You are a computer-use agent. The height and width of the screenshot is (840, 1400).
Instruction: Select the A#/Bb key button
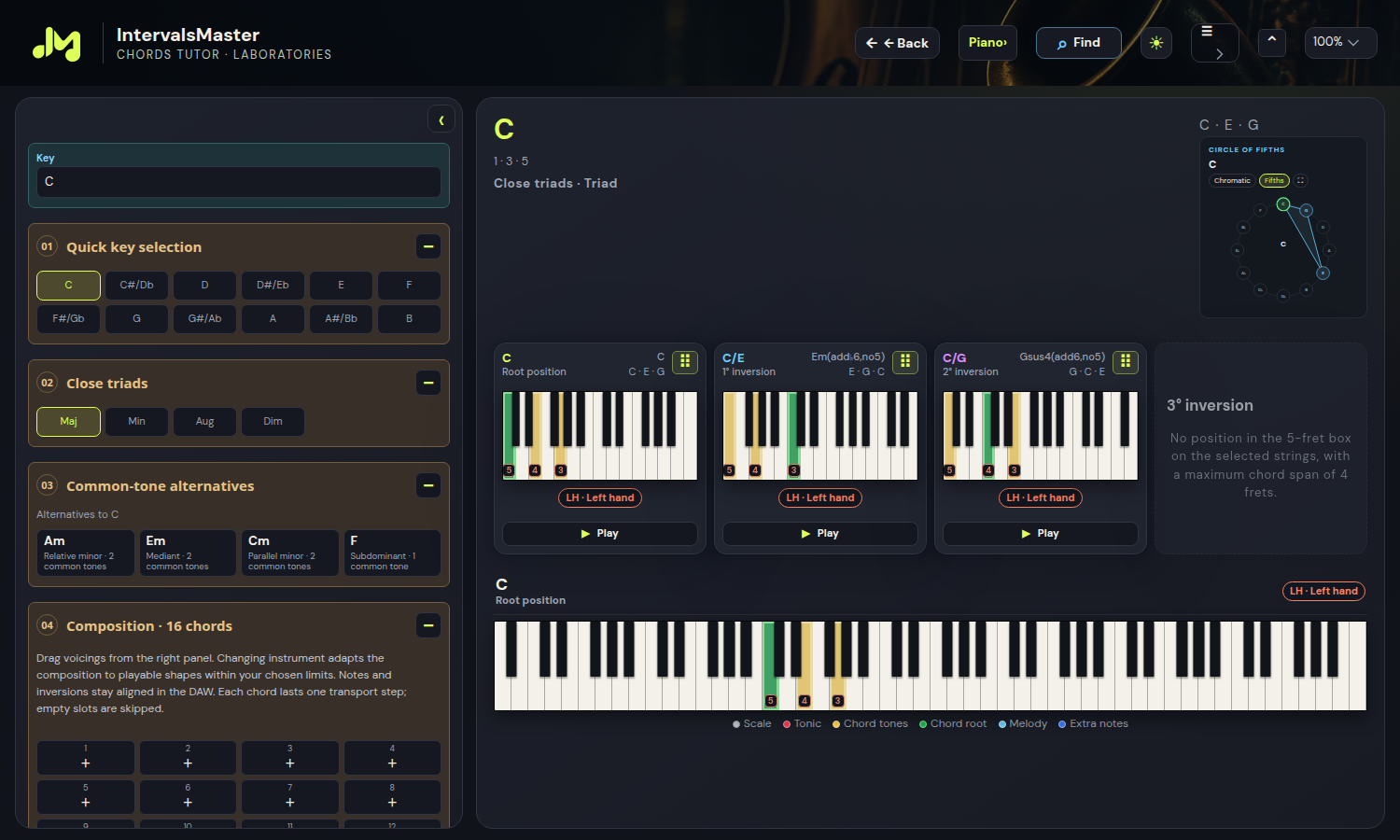pos(341,318)
